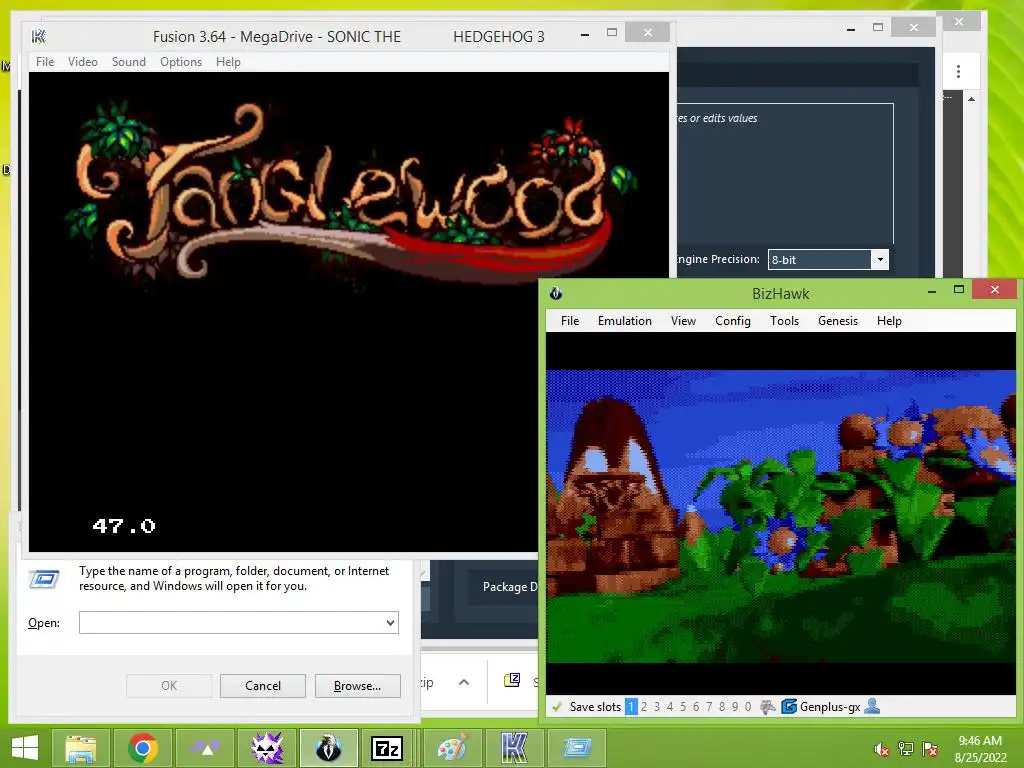The image size is (1024, 768).
Task: Click the Genplus-gx core icon
Action: [x=789, y=707]
